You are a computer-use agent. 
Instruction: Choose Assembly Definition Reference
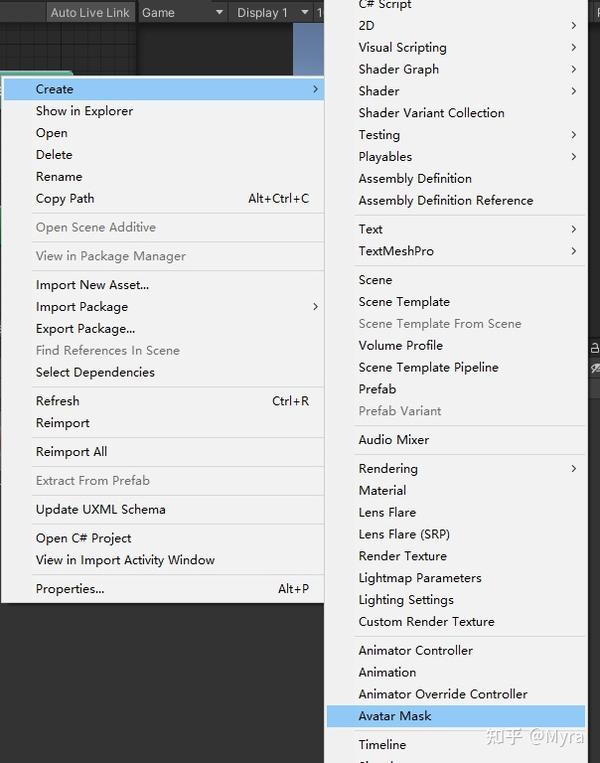coord(446,200)
